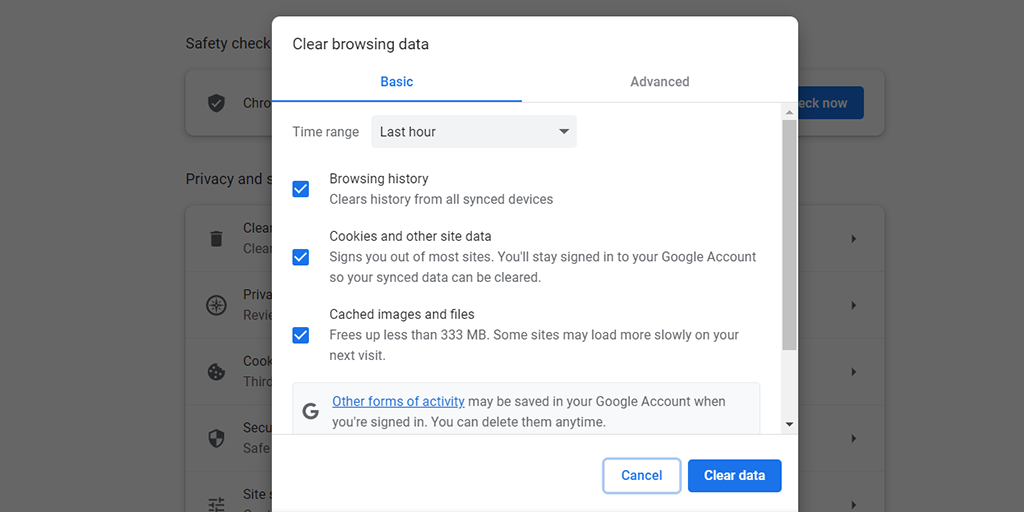Click the Google G logo icon
1024x512 pixels.
coord(311,411)
